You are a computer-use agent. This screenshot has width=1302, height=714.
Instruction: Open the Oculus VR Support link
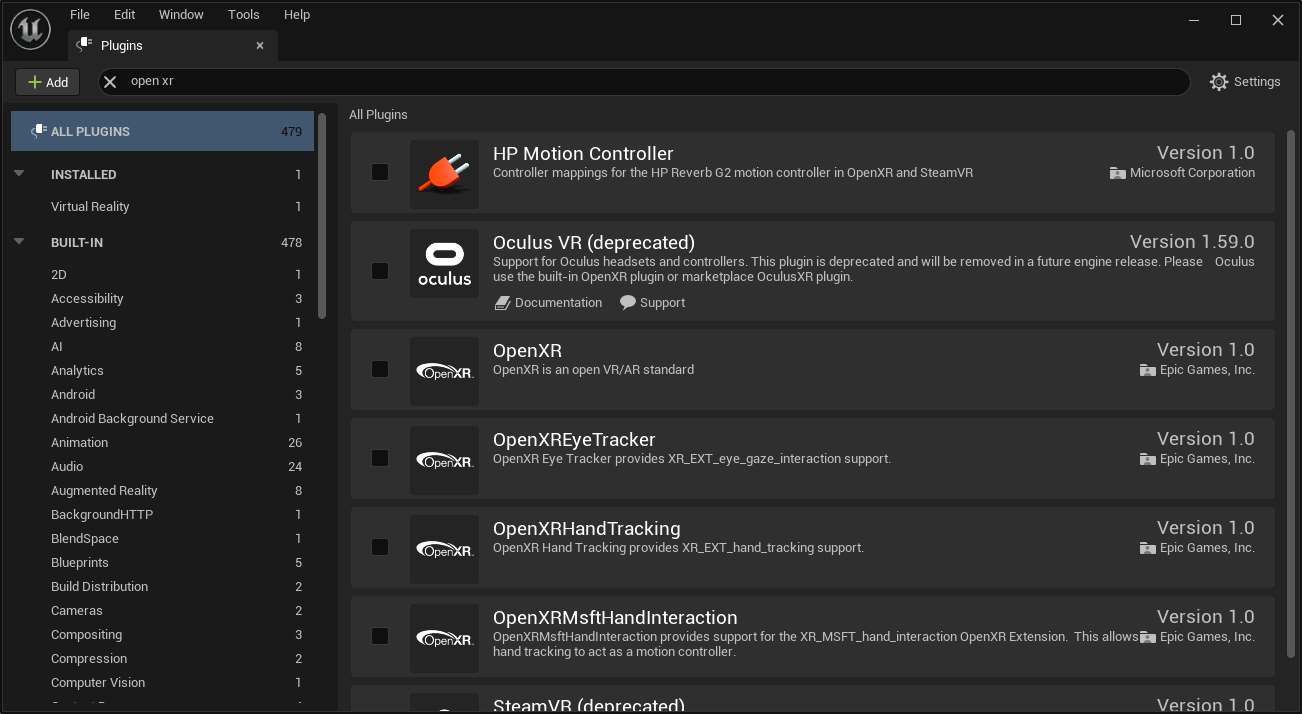coord(652,303)
